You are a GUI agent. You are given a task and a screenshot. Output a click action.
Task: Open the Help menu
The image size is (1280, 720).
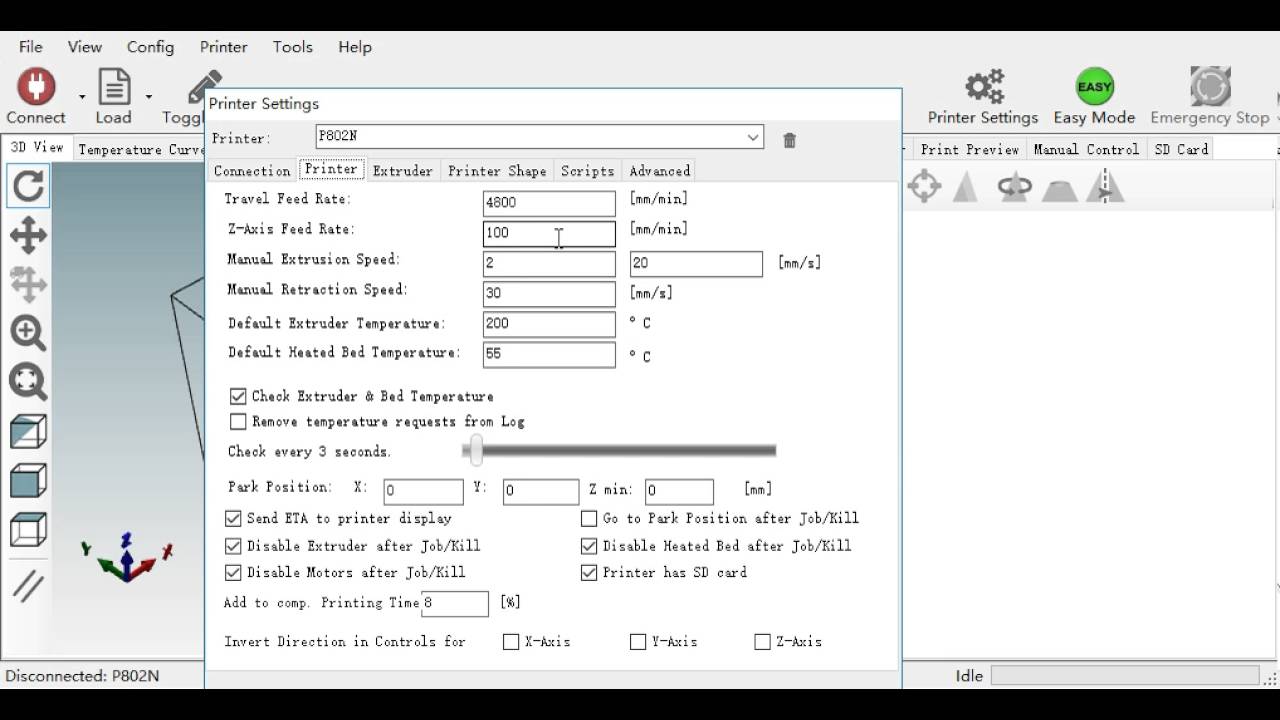point(354,47)
